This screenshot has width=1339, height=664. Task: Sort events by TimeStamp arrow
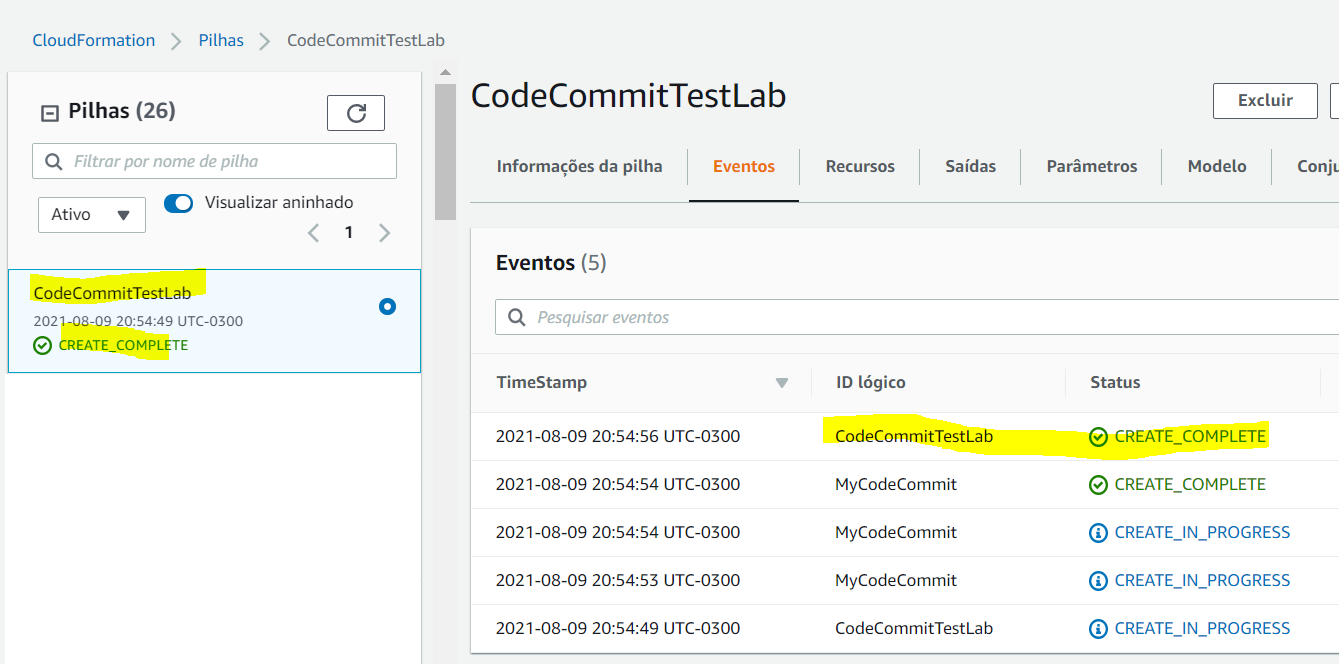782,383
